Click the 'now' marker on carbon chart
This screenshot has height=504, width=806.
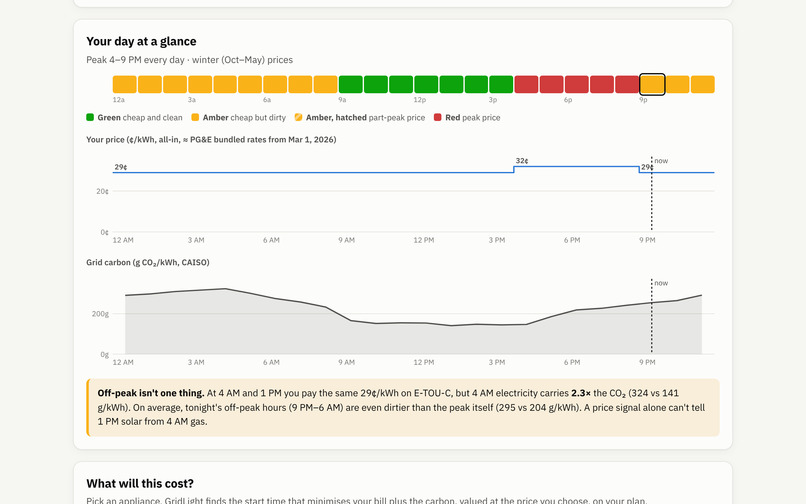click(x=661, y=283)
